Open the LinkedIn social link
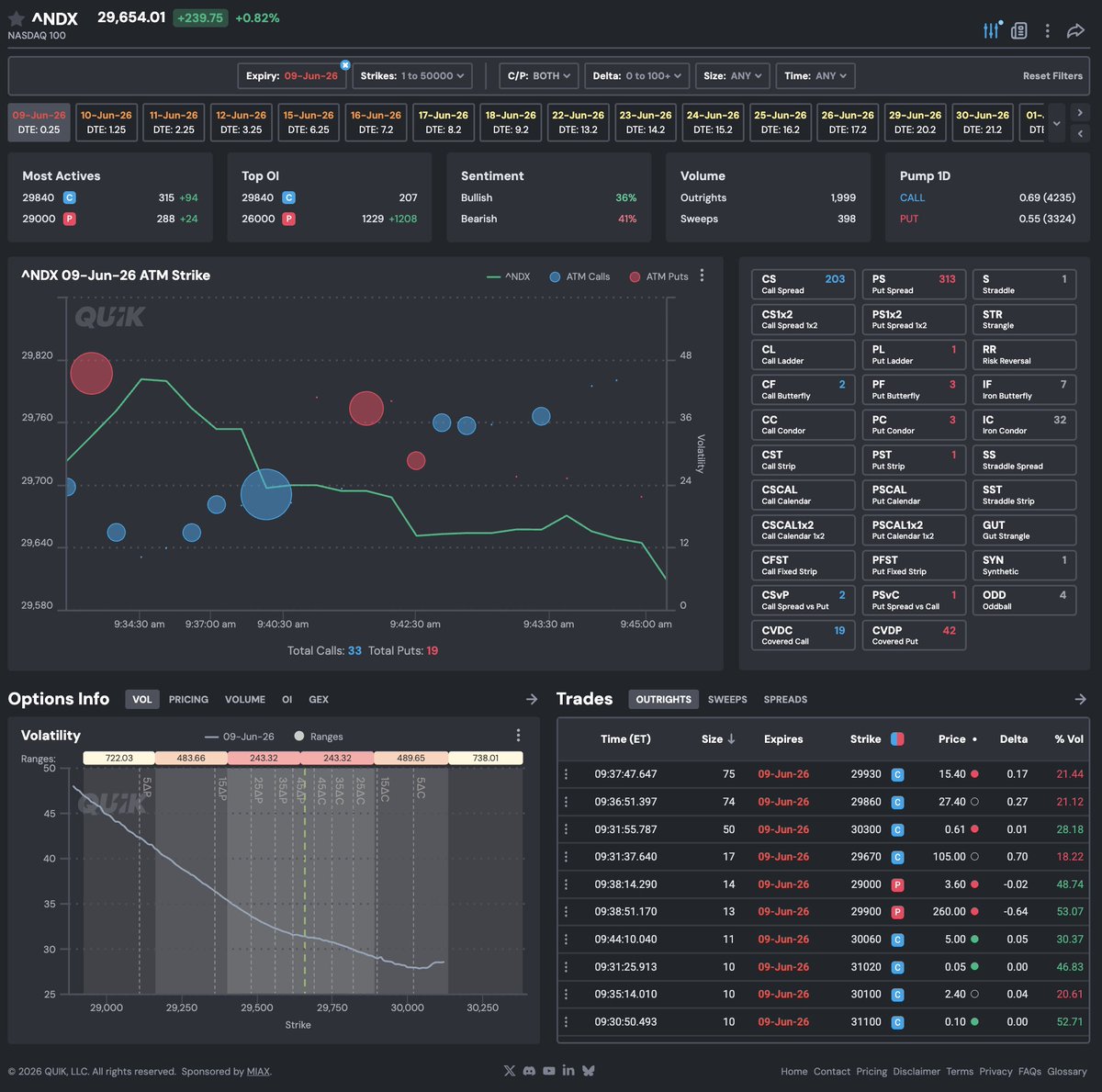1102x1092 pixels. click(x=568, y=1071)
